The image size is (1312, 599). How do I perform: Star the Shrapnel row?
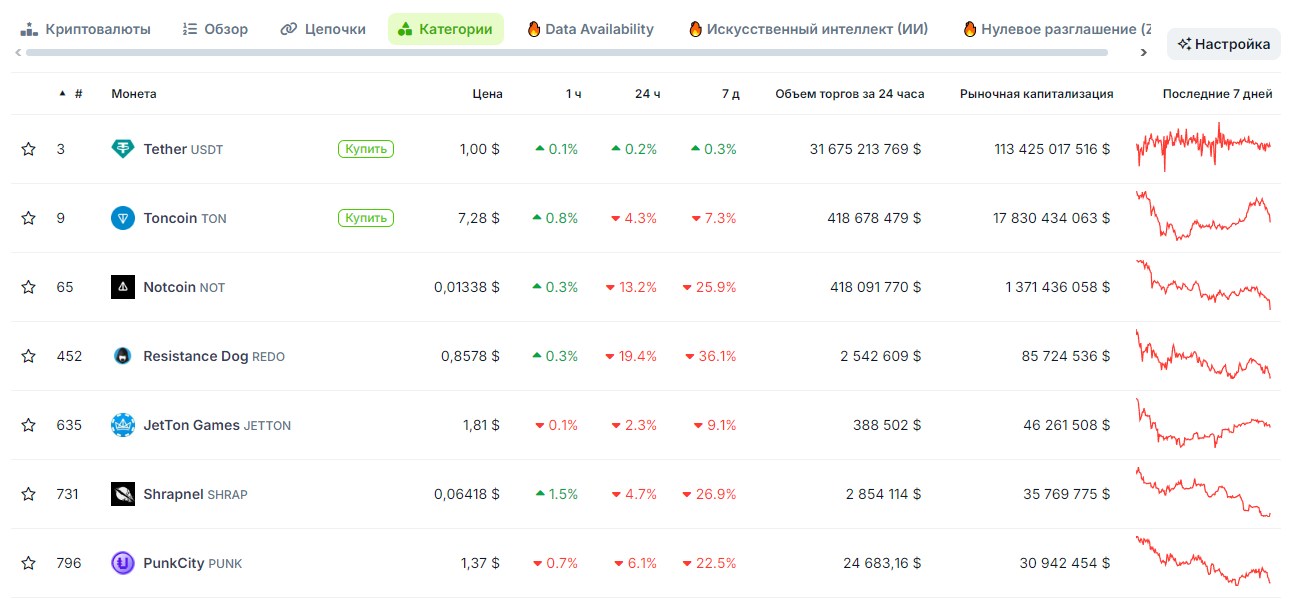pos(28,494)
